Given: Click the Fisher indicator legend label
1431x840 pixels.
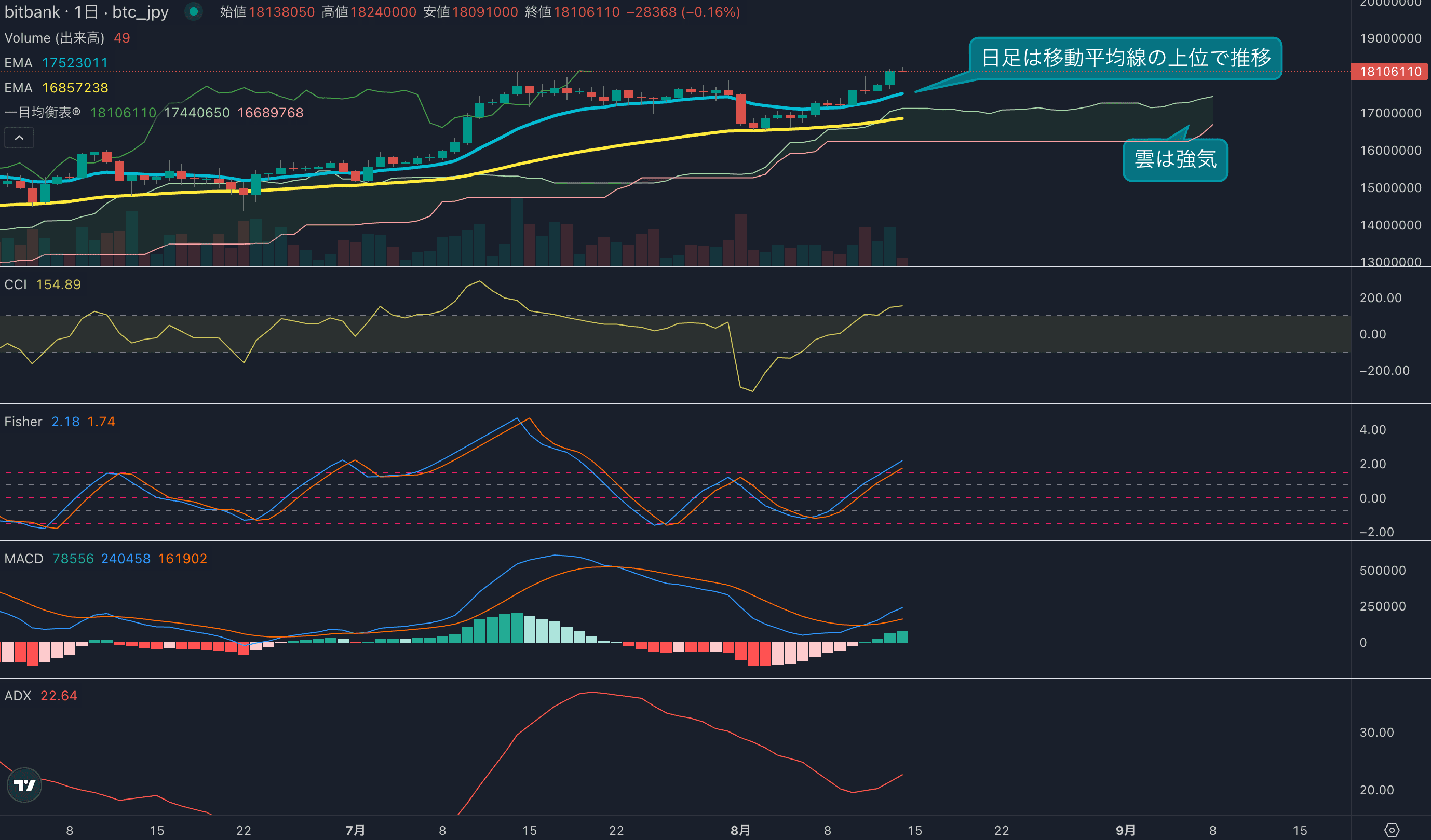Looking at the screenshot, I should point(23,422).
